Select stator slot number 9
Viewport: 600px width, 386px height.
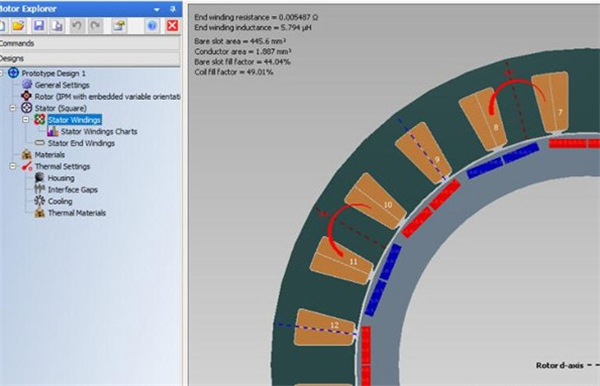pyautogui.click(x=423, y=153)
